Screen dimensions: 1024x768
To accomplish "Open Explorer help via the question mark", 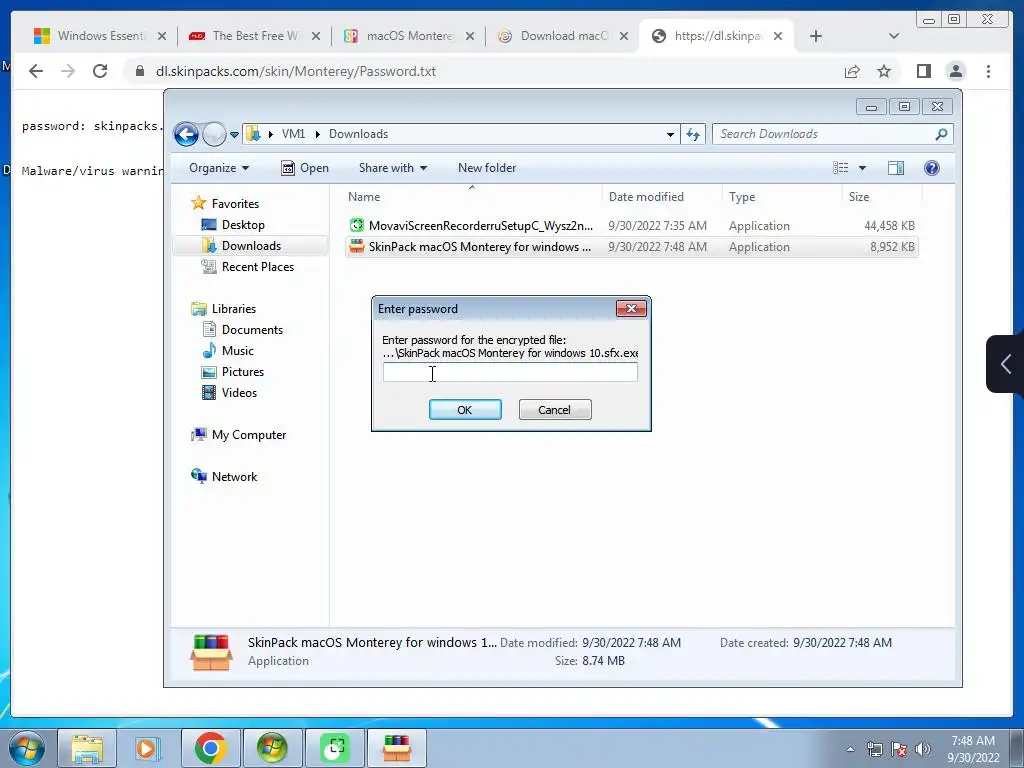I will (932, 168).
